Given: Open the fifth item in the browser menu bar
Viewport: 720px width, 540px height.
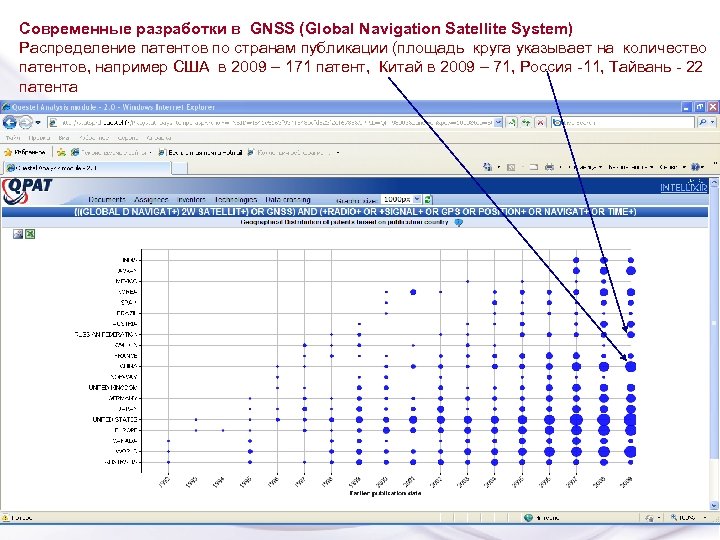Looking at the screenshot, I should pos(128,138).
